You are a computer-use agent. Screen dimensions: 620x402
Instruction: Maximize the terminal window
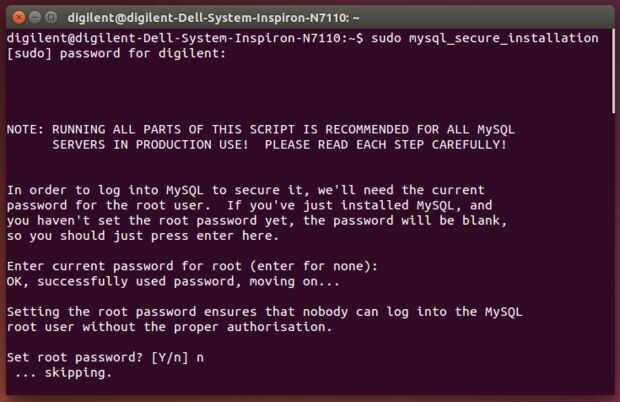click(52, 17)
